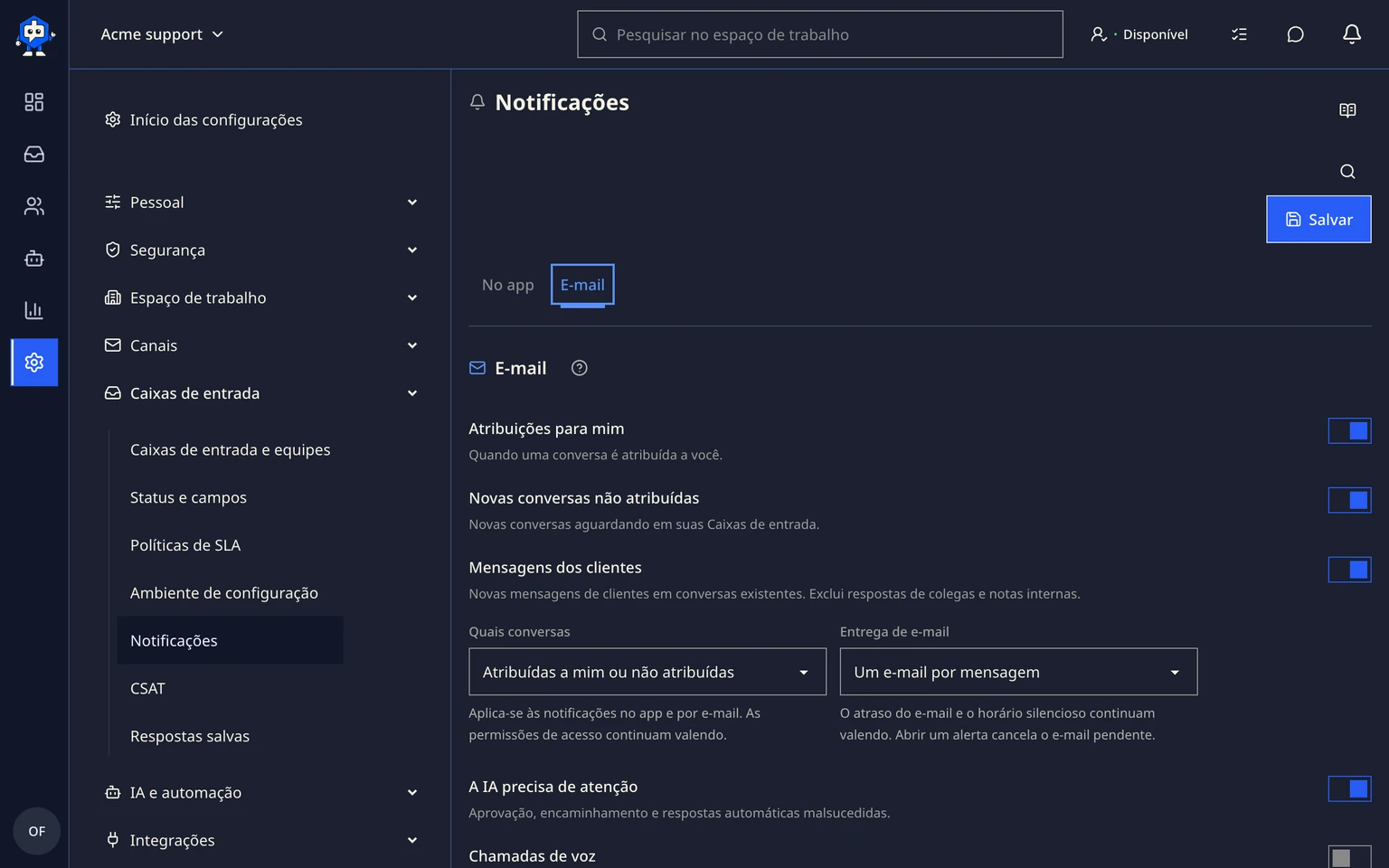Open the AI bot icon in sidebar
Screen dimensions: 1389x868
[x=34, y=259]
